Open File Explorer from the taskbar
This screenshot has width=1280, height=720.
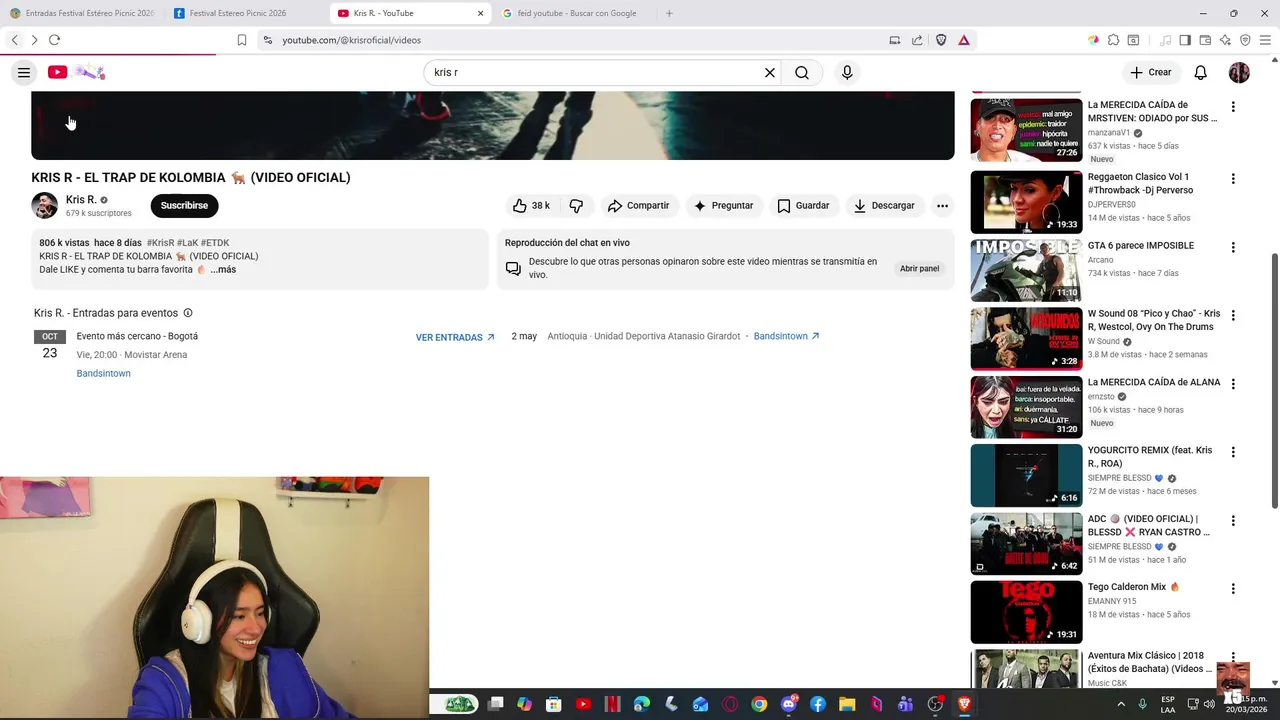tap(847, 704)
